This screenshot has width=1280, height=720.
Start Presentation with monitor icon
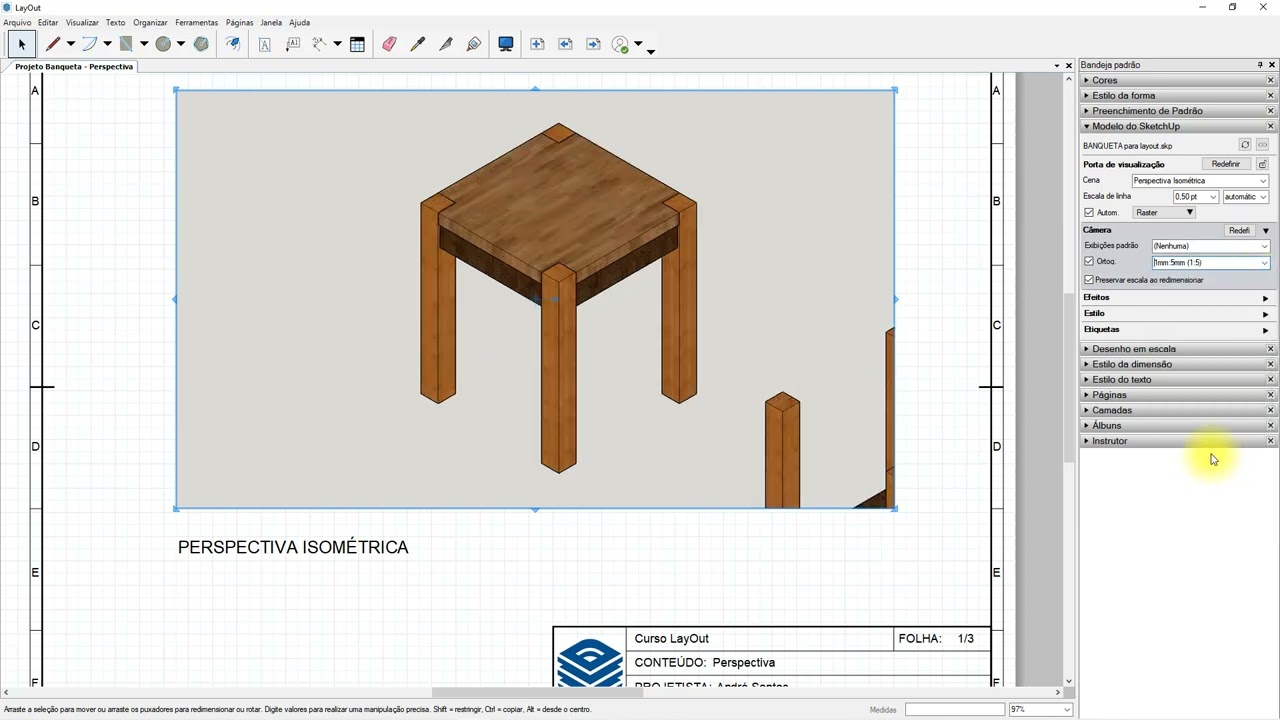(x=506, y=44)
